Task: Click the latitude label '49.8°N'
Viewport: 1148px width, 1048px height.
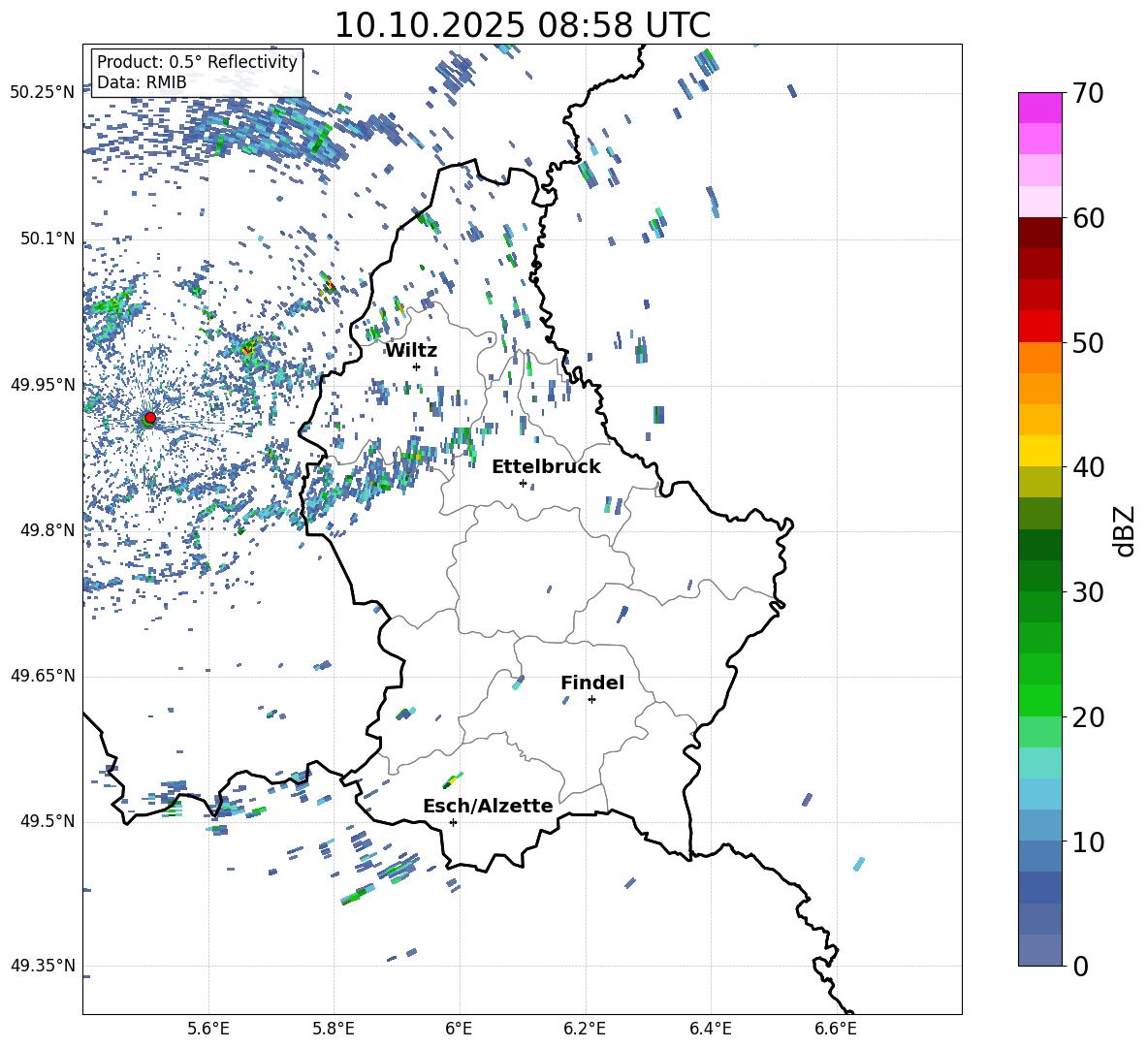Action: [48, 530]
